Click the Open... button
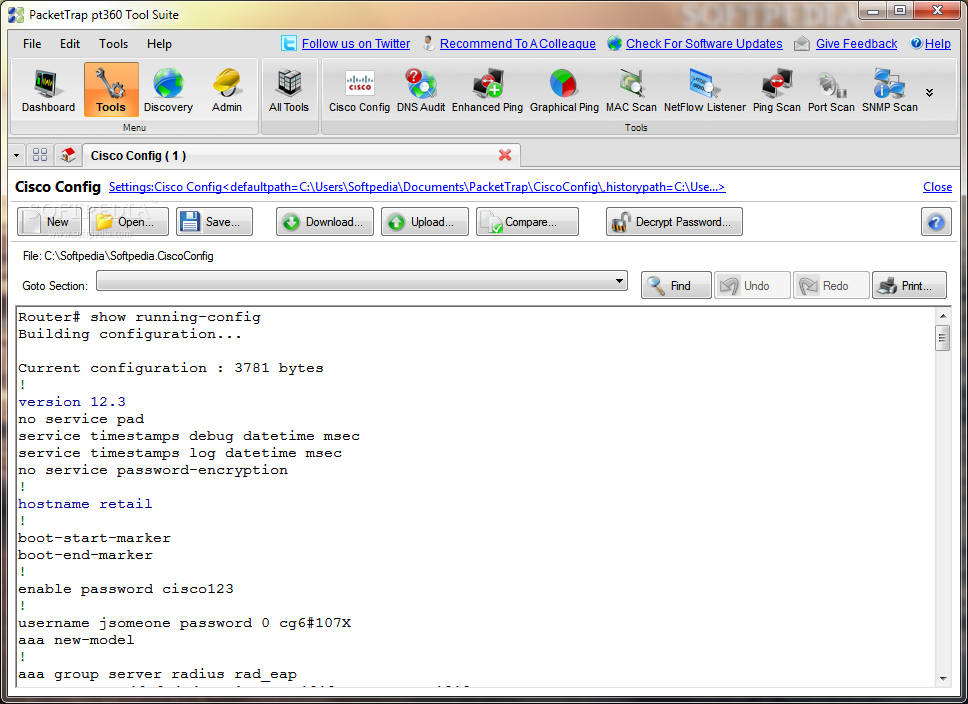The width and height of the screenshot is (968, 704). (129, 222)
